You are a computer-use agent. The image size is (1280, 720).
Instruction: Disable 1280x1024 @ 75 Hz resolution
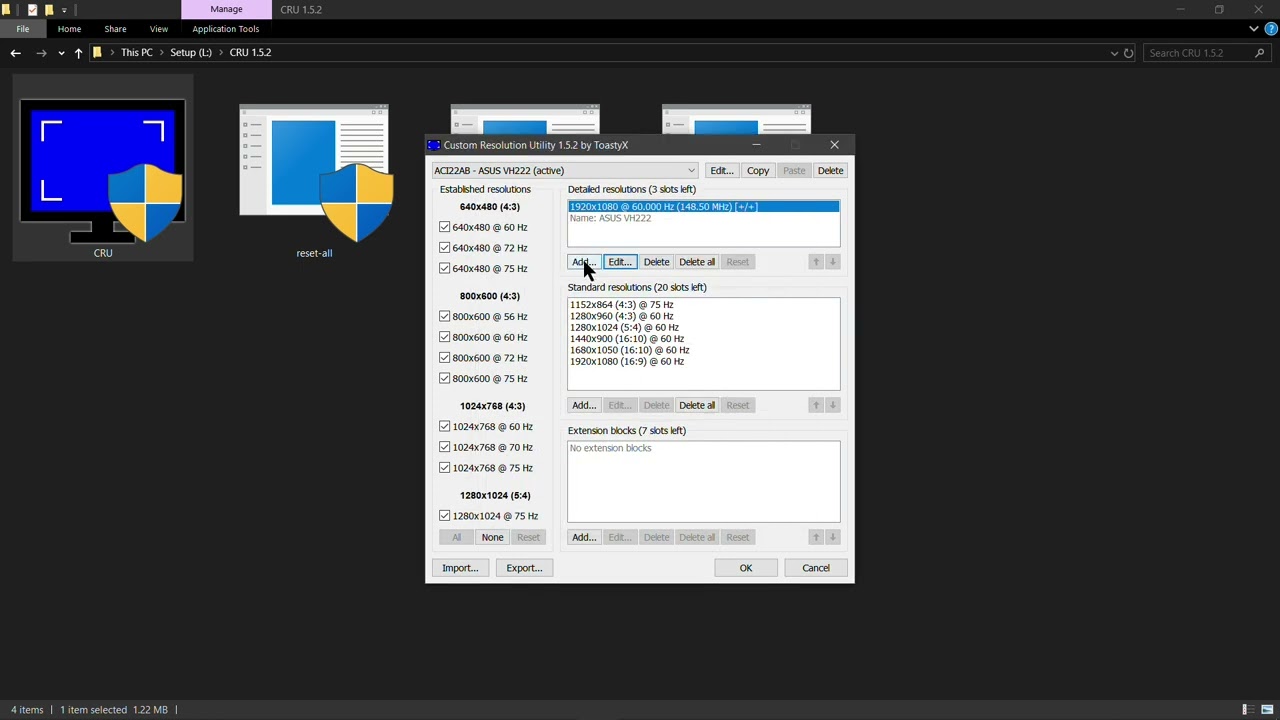pyautogui.click(x=445, y=516)
